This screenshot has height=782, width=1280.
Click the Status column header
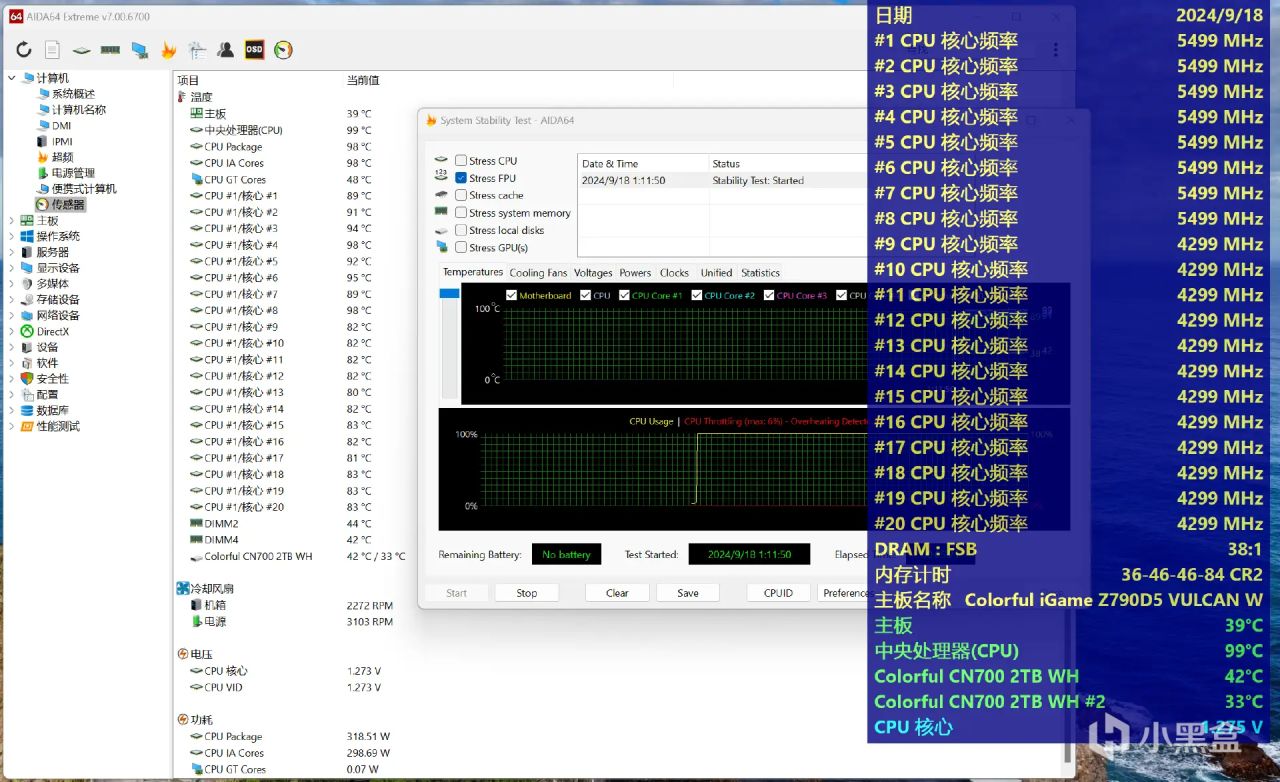788,164
